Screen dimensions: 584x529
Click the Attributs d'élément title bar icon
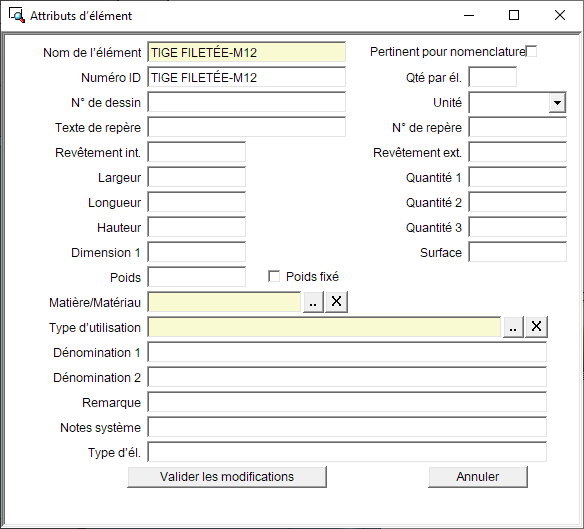17,16
